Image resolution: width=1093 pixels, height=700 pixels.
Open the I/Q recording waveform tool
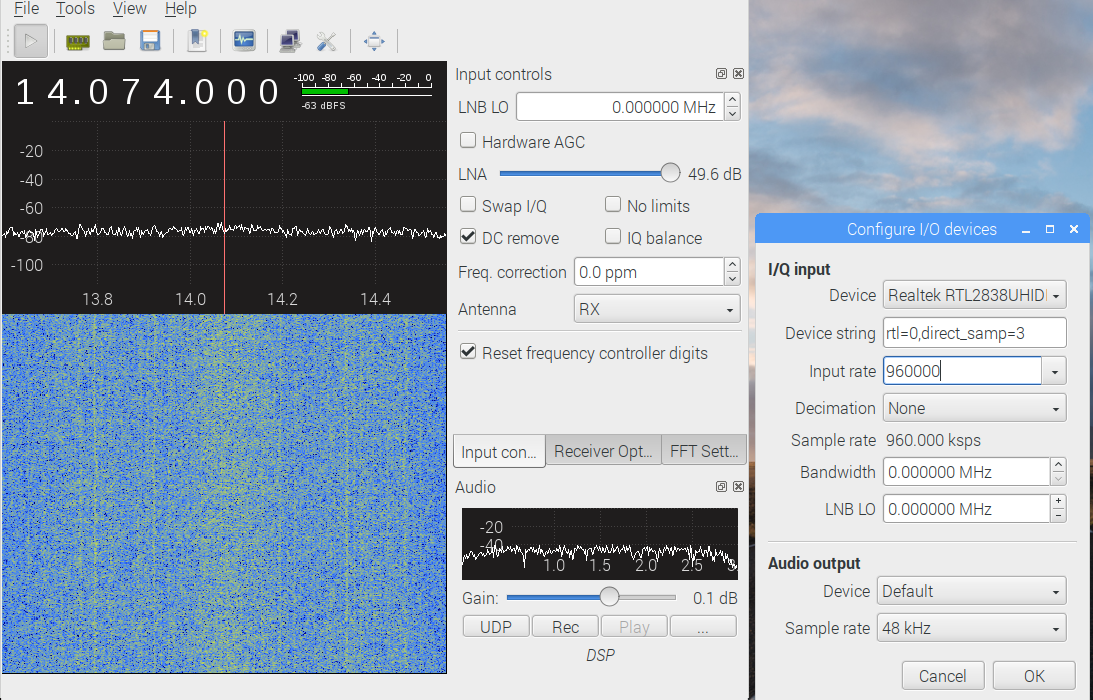(244, 41)
